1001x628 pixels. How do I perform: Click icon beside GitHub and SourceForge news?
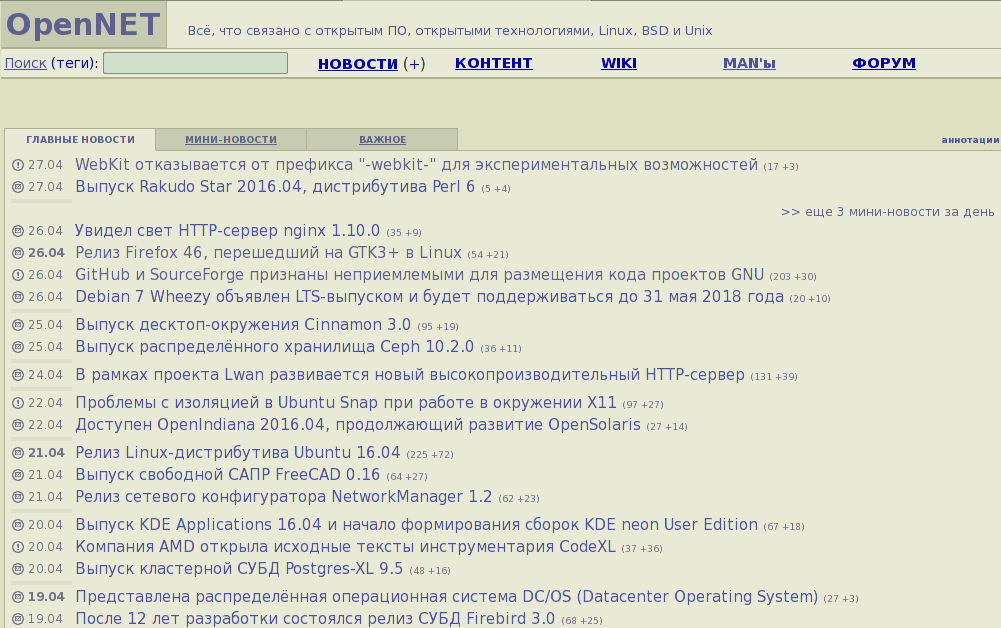click(x=18, y=274)
